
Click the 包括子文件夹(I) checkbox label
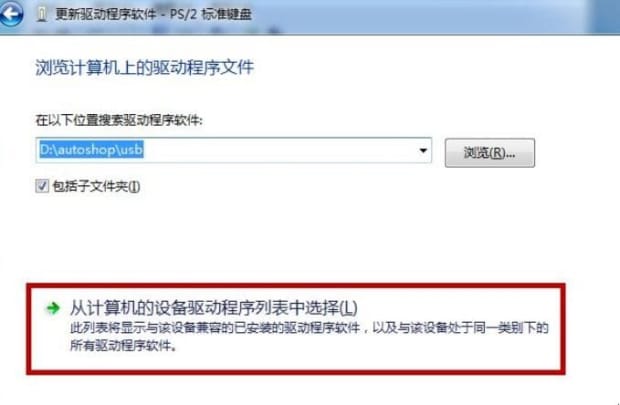click(x=96, y=186)
